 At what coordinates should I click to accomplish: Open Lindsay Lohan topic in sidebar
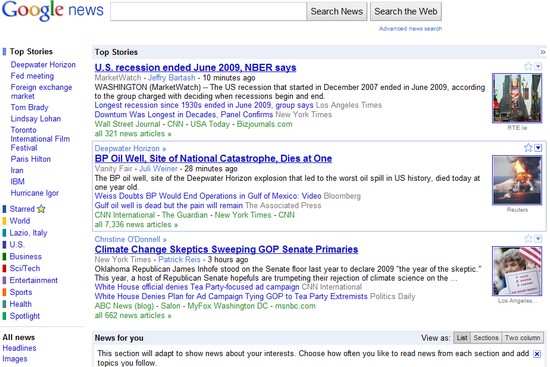click(x=36, y=119)
